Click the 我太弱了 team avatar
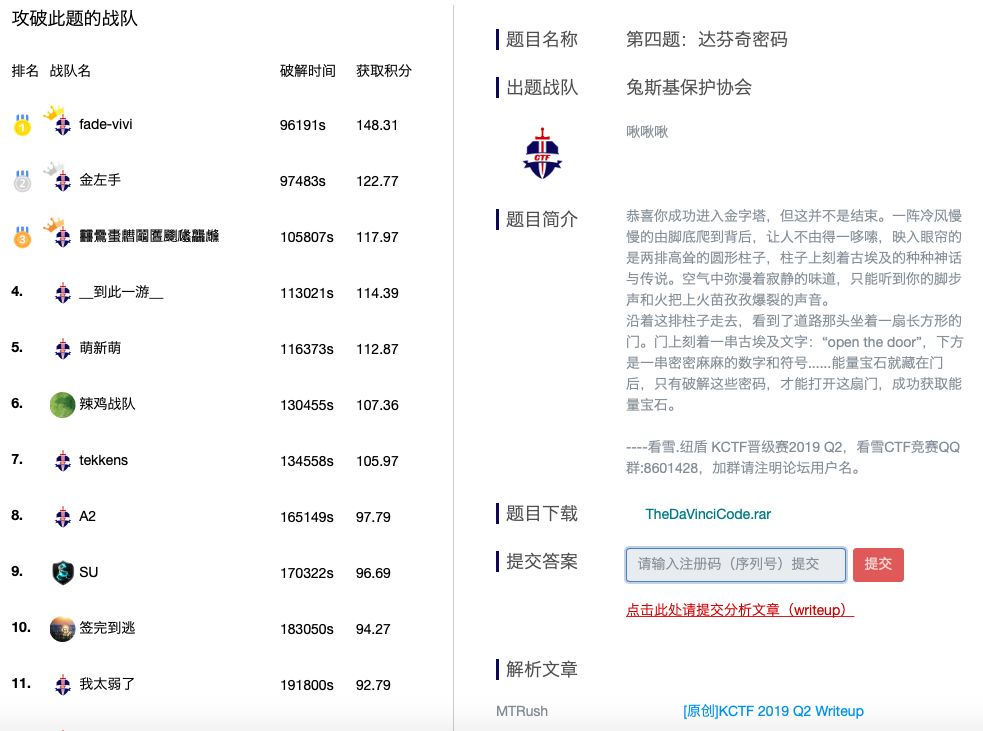This screenshot has height=731, width=983. (x=63, y=685)
